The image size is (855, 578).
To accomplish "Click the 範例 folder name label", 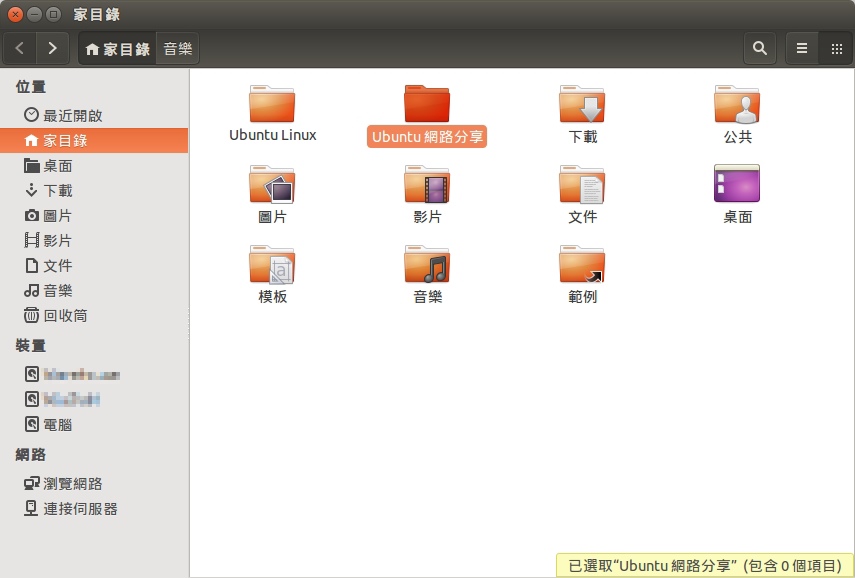I will (x=582, y=297).
